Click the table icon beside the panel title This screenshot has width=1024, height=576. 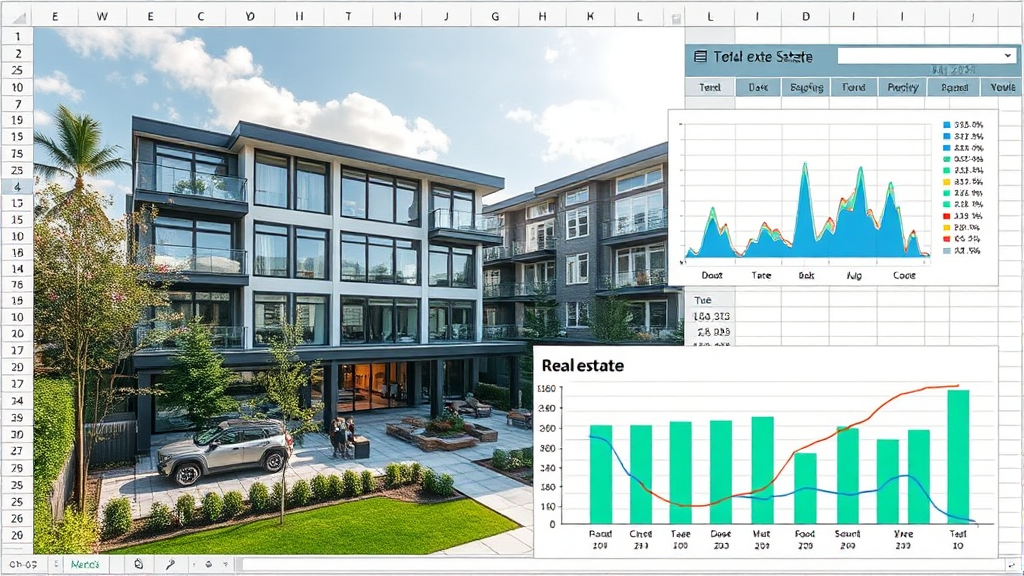[700, 57]
